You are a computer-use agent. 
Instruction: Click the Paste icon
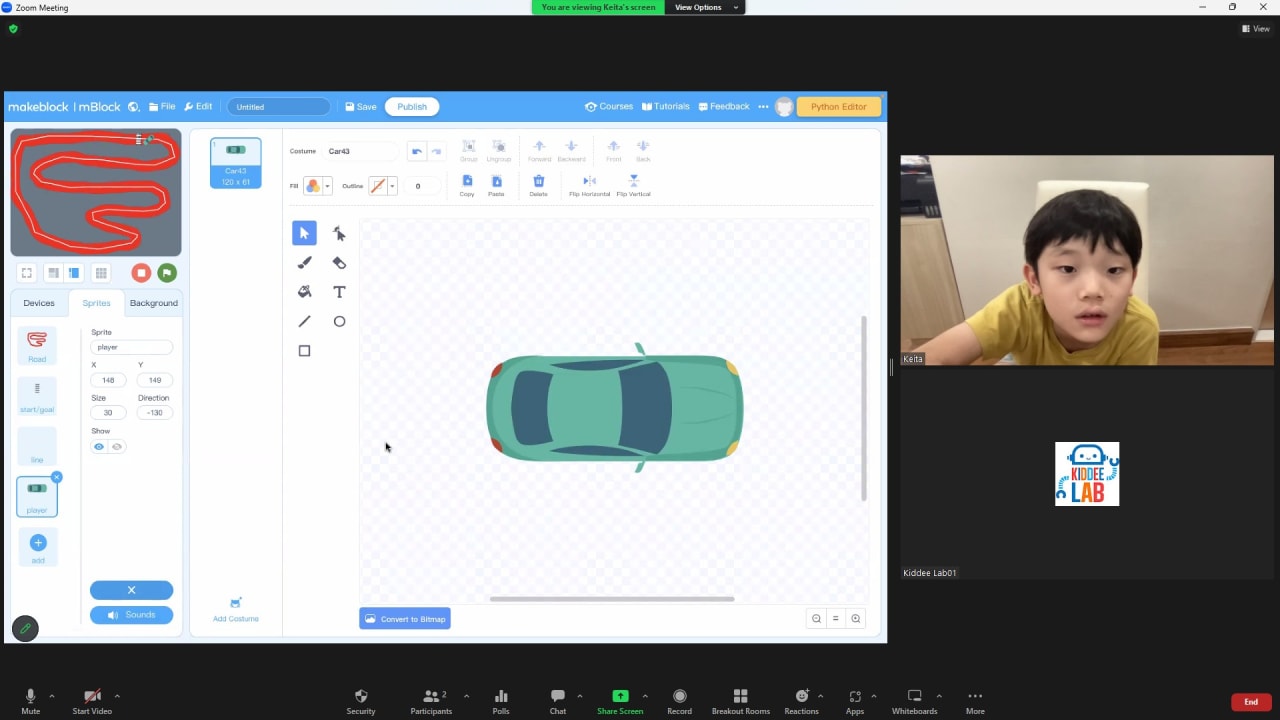point(496,185)
